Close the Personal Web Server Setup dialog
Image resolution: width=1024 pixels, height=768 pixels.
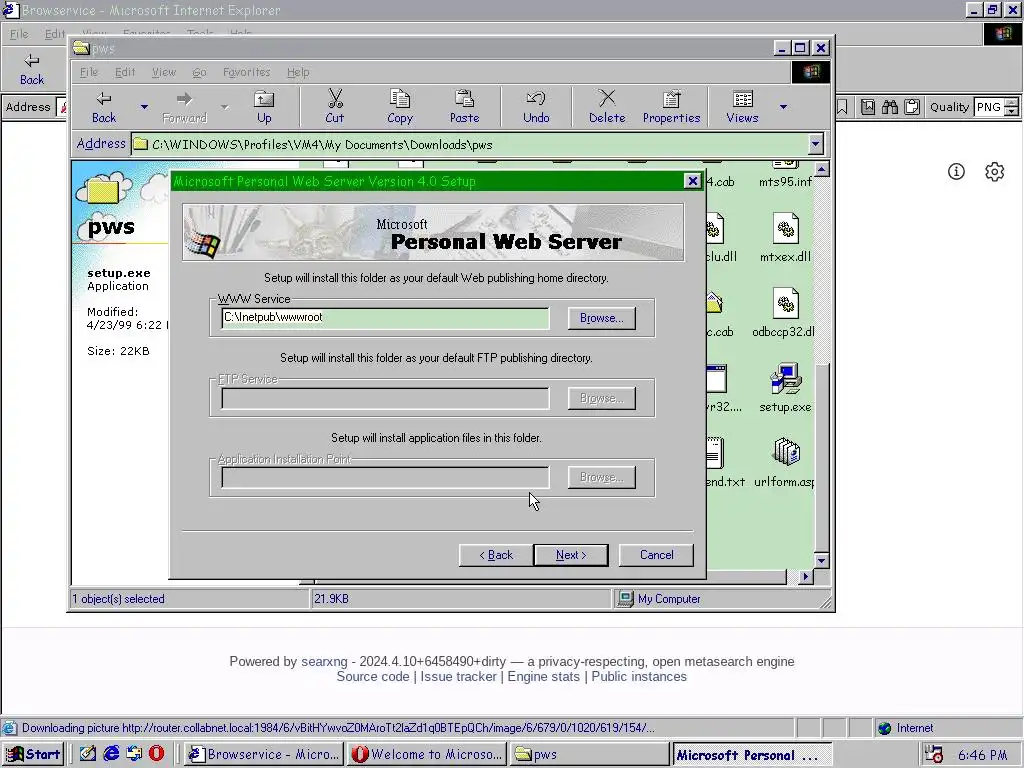692,181
